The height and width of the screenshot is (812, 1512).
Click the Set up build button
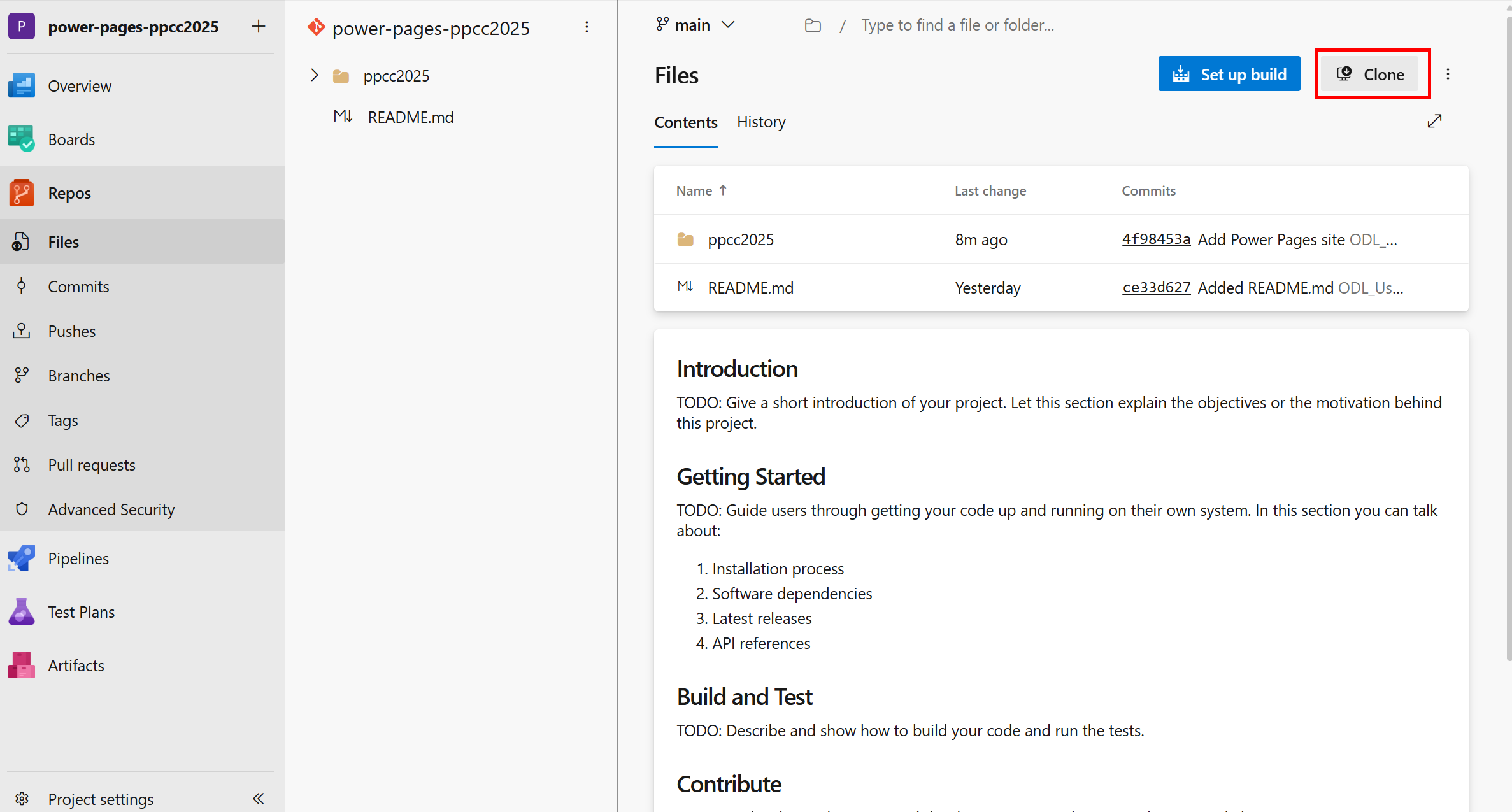[x=1229, y=75]
